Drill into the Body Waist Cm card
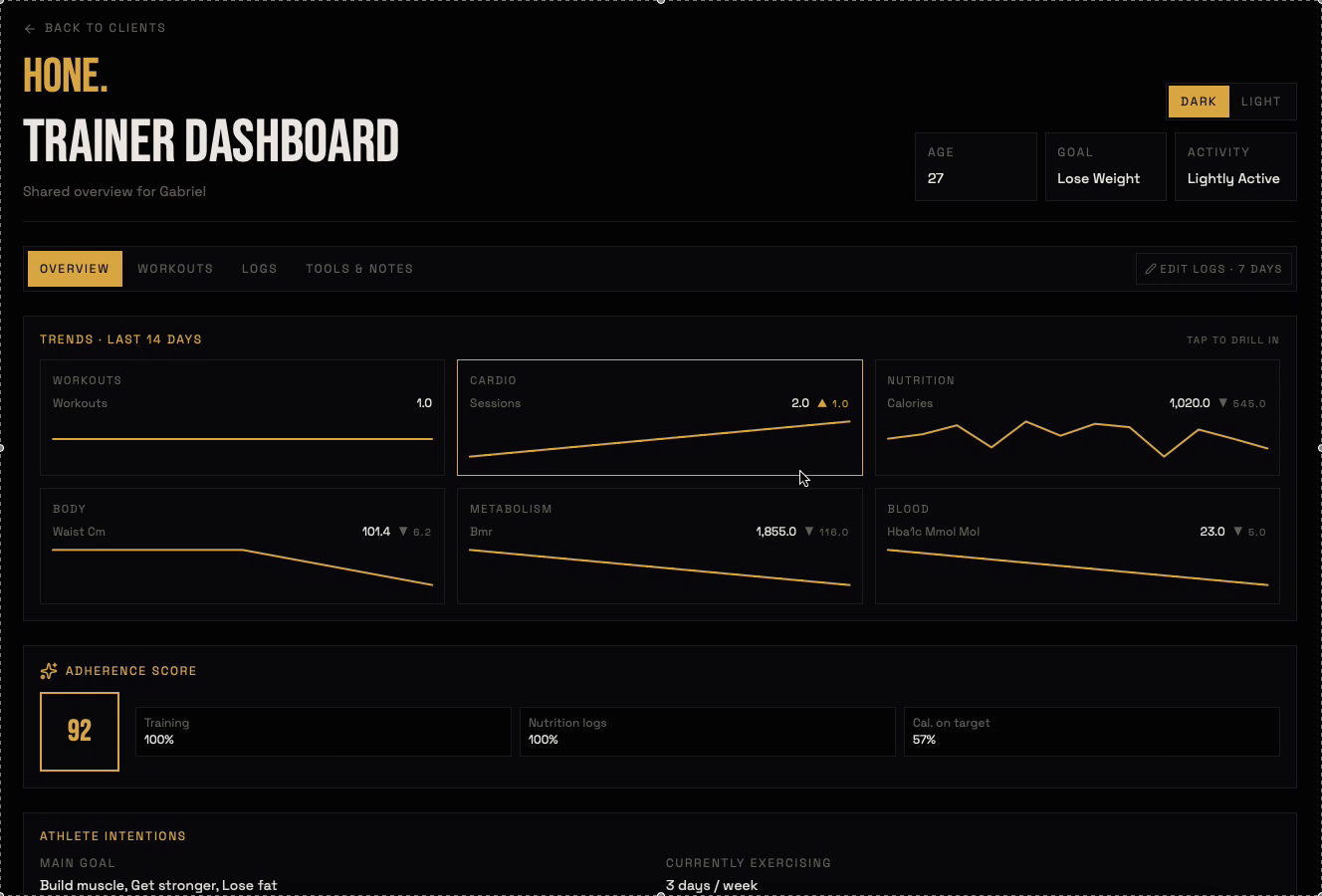The height and width of the screenshot is (896, 1322). [x=243, y=546]
